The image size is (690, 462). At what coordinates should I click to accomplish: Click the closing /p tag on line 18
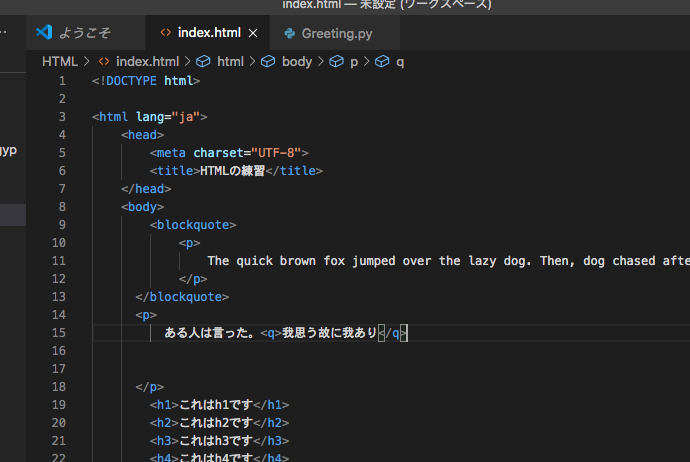150,387
